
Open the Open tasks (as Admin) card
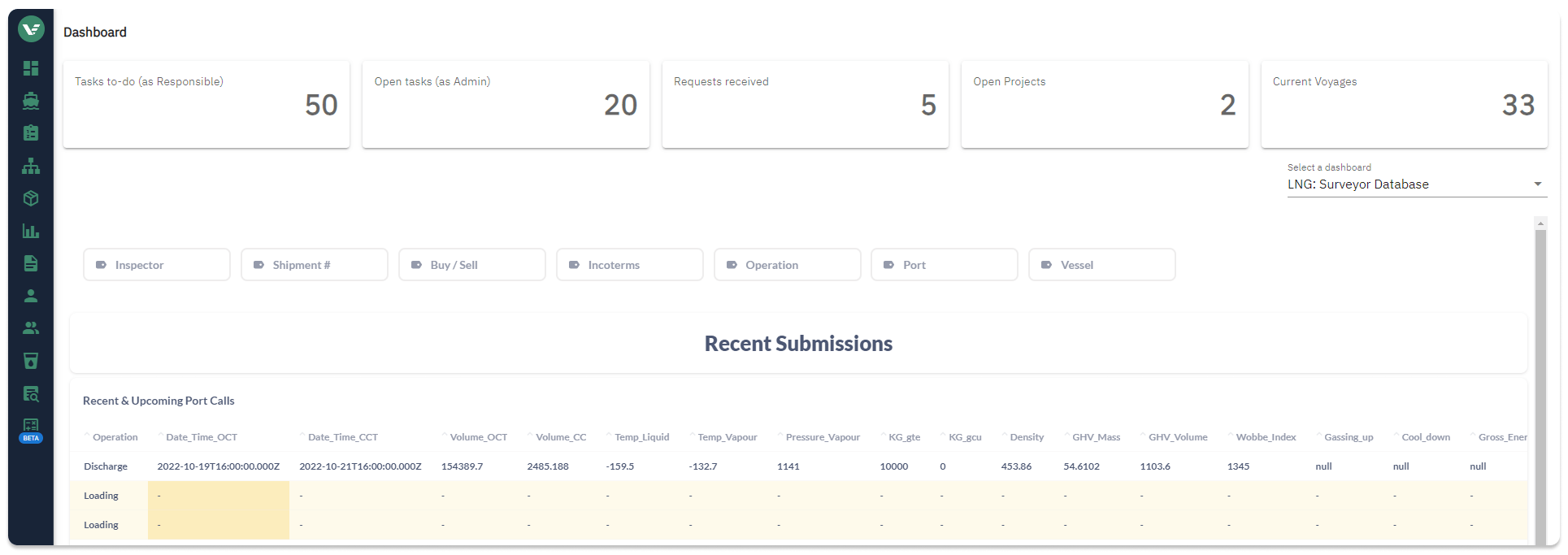pyautogui.click(x=506, y=104)
